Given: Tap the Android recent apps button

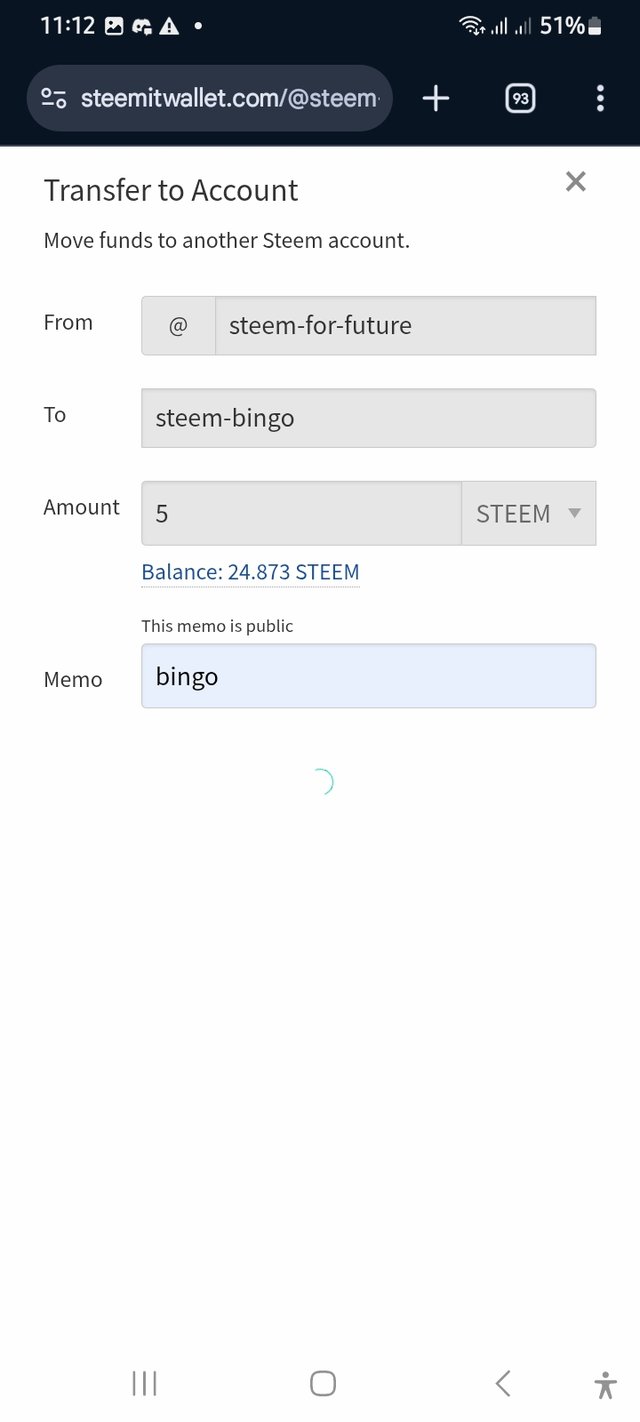Looking at the screenshot, I should (x=145, y=1383).
